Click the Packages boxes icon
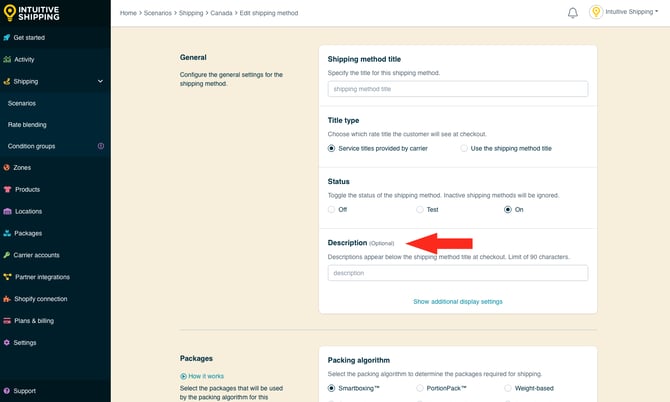This screenshot has height=402, width=670. (x=7, y=233)
